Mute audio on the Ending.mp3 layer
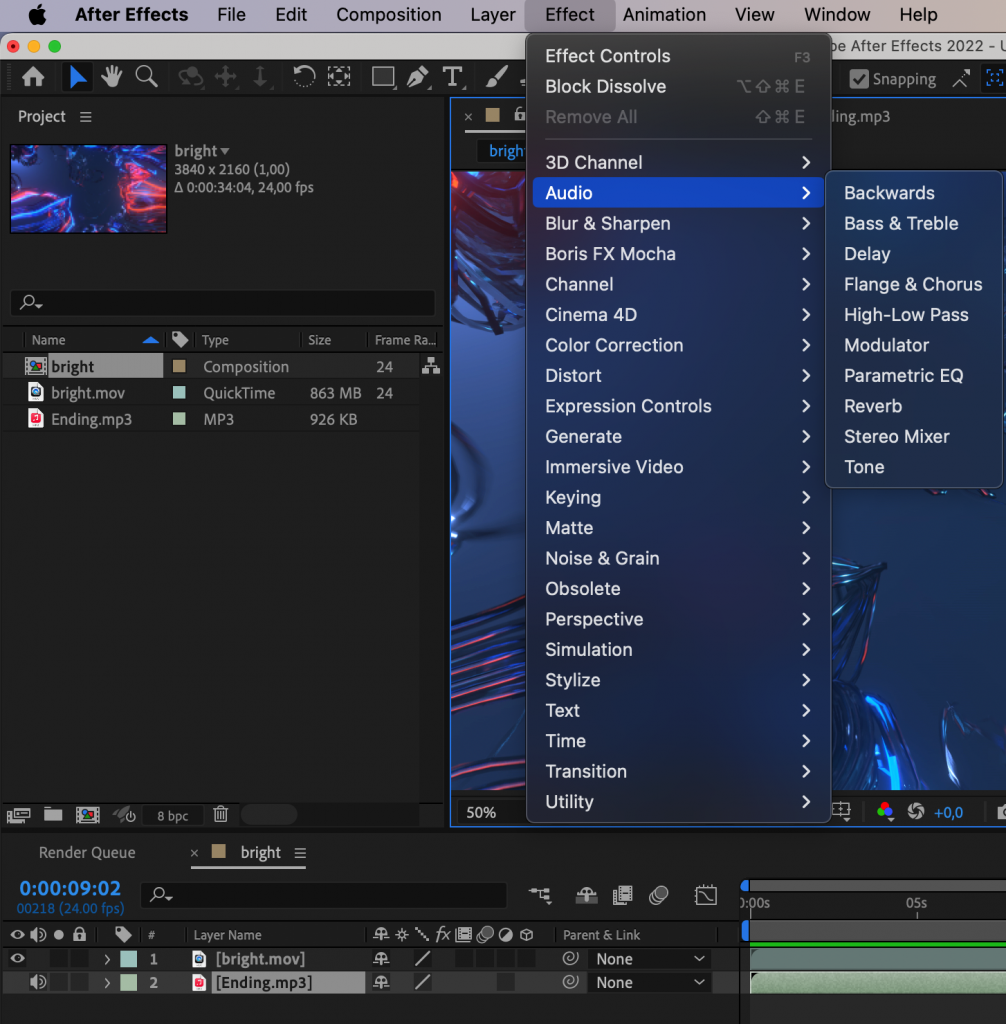Image resolution: width=1006 pixels, height=1024 pixels. (37, 982)
